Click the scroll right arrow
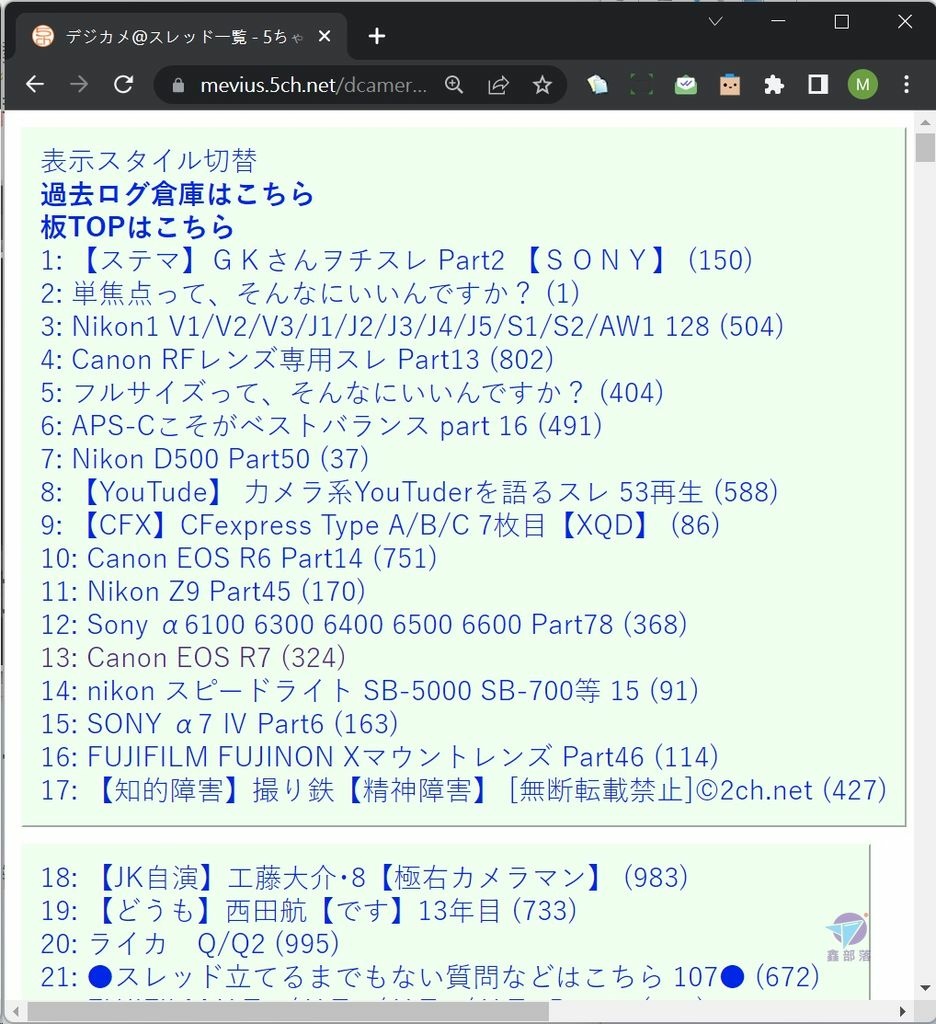The height and width of the screenshot is (1024, 936). click(x=902, y=1012)
